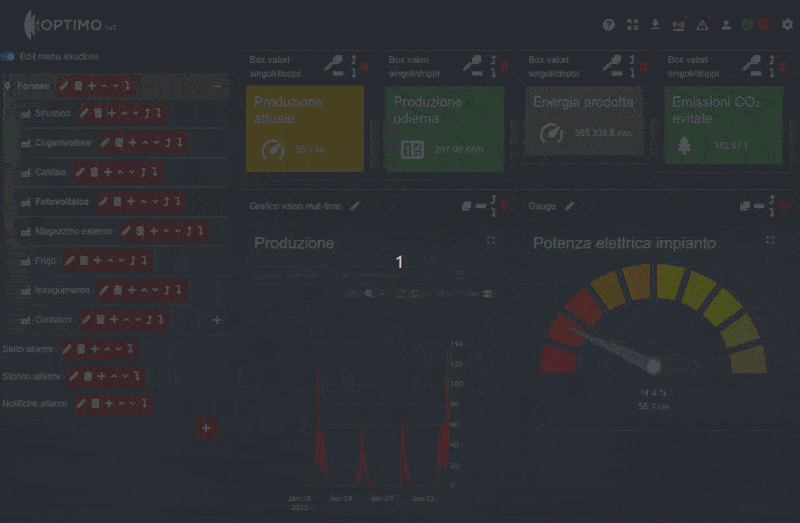Expand the Produzione chart to fullscreen

click(491, 240)
